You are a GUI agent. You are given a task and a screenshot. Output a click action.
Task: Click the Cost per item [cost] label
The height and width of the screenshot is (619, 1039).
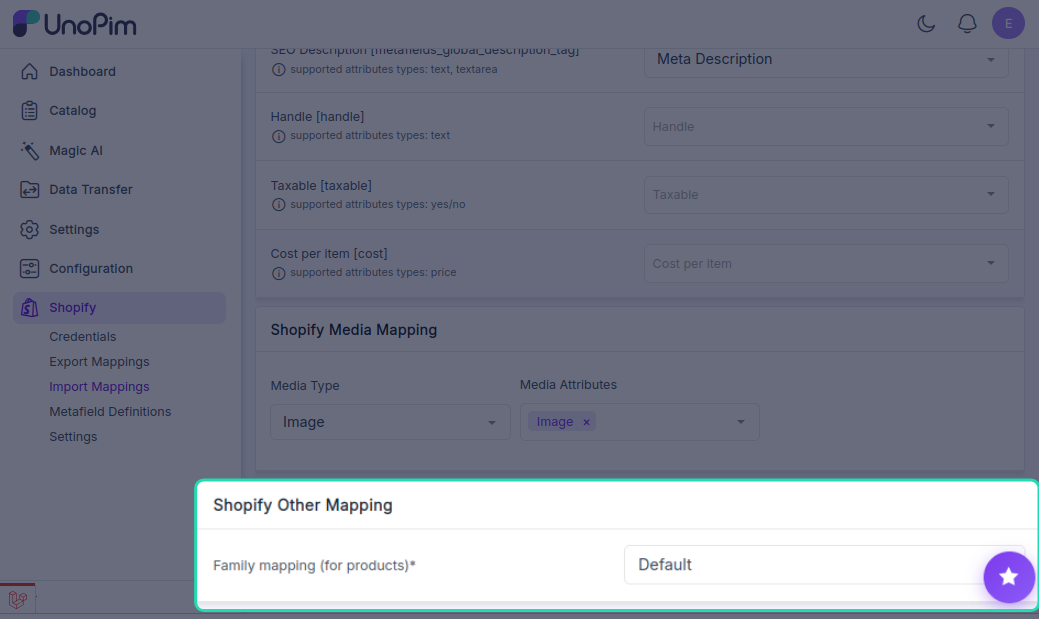pos(329,253)
